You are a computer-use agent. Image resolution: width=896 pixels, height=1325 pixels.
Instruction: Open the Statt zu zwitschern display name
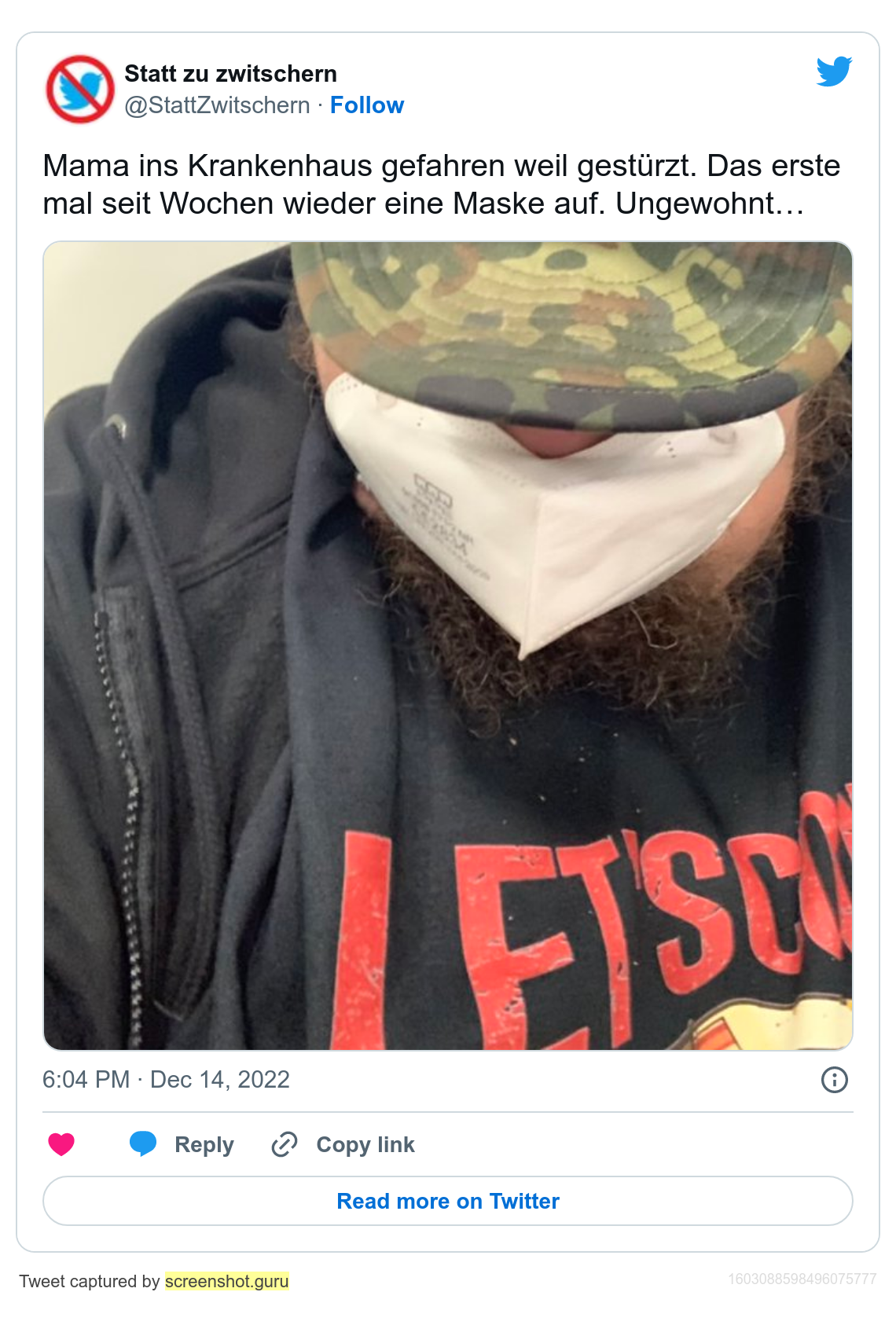tap(230, 74)
